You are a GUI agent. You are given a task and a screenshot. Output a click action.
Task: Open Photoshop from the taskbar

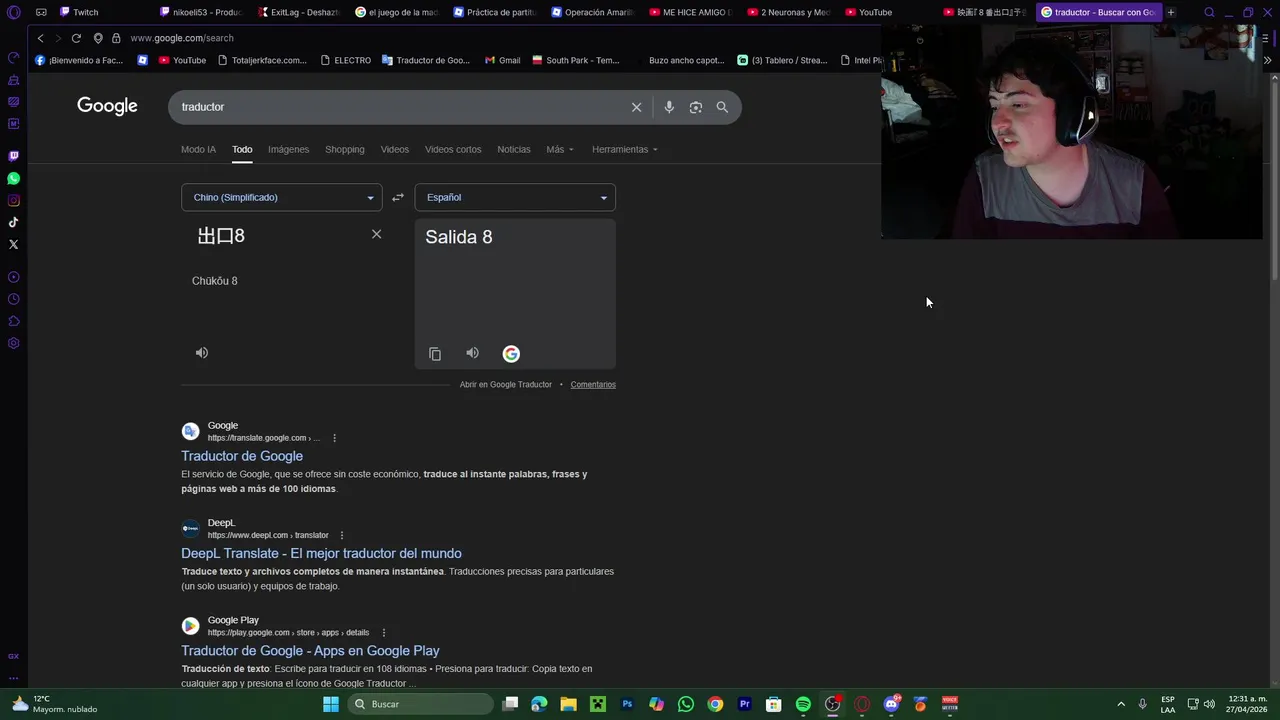[627, 704]
